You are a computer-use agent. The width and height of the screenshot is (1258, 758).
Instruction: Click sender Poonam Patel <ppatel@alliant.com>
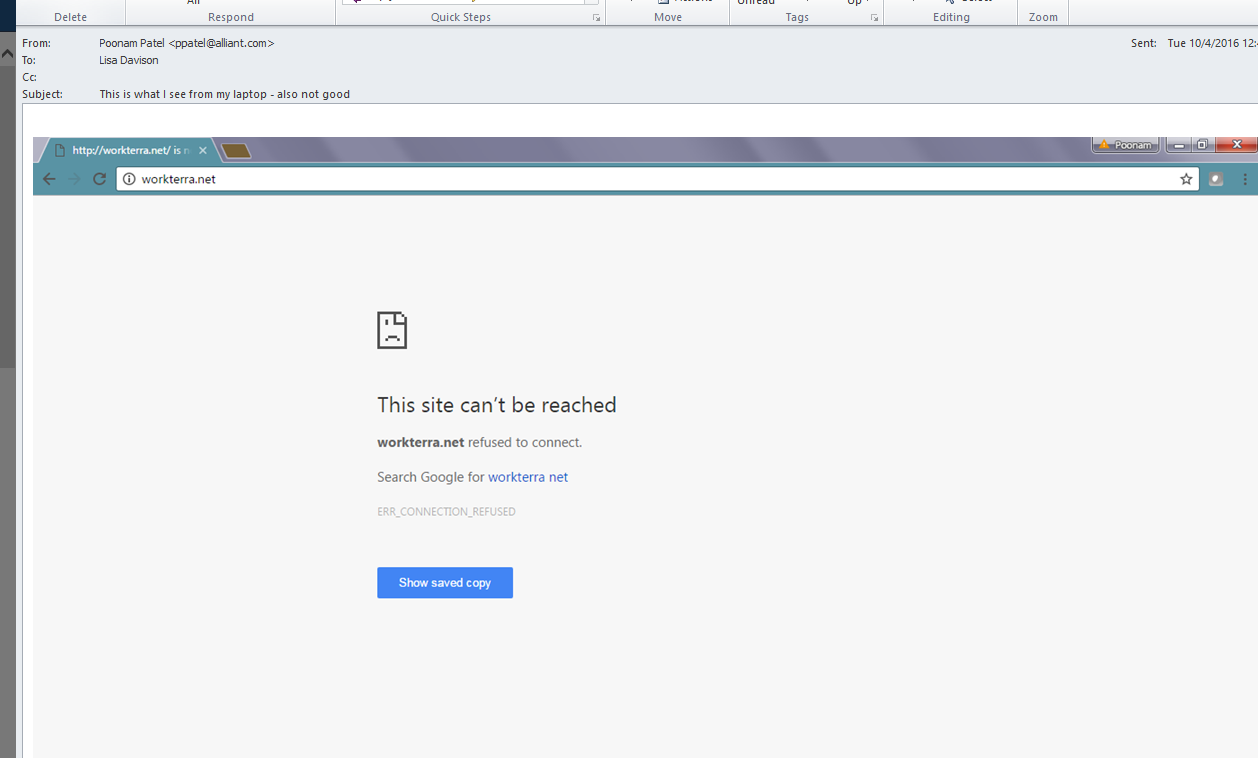[186, 43]
